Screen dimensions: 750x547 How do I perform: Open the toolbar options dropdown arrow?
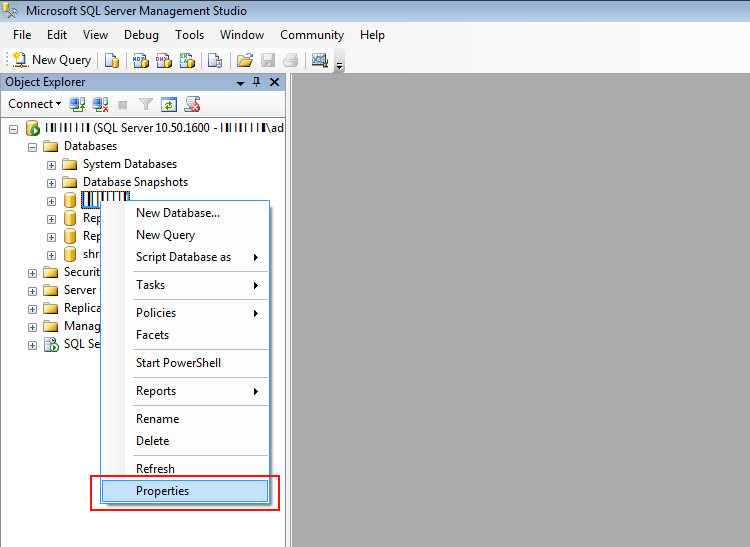coord(340,66)
